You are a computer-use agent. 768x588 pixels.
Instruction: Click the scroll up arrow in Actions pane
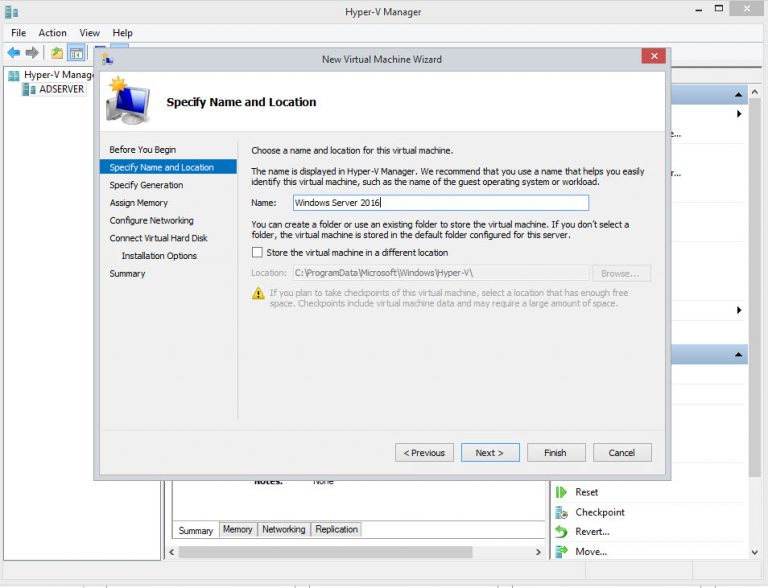(x=755, y=92)
